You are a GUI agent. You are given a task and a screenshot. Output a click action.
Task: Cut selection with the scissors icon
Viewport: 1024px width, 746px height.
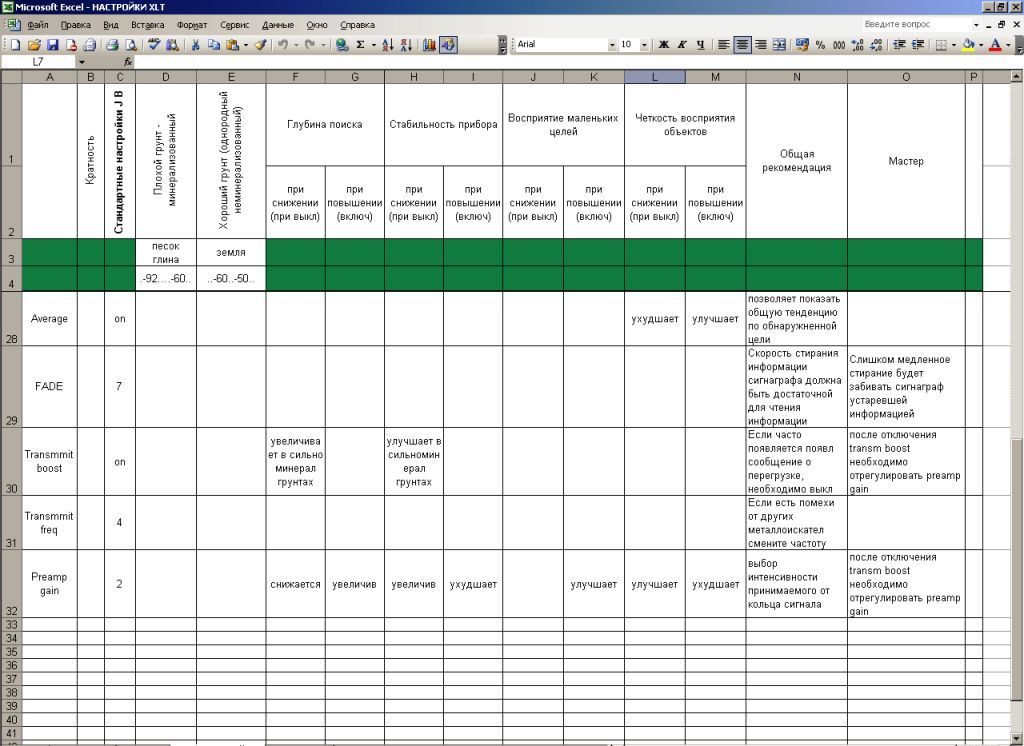coord(196,45)
